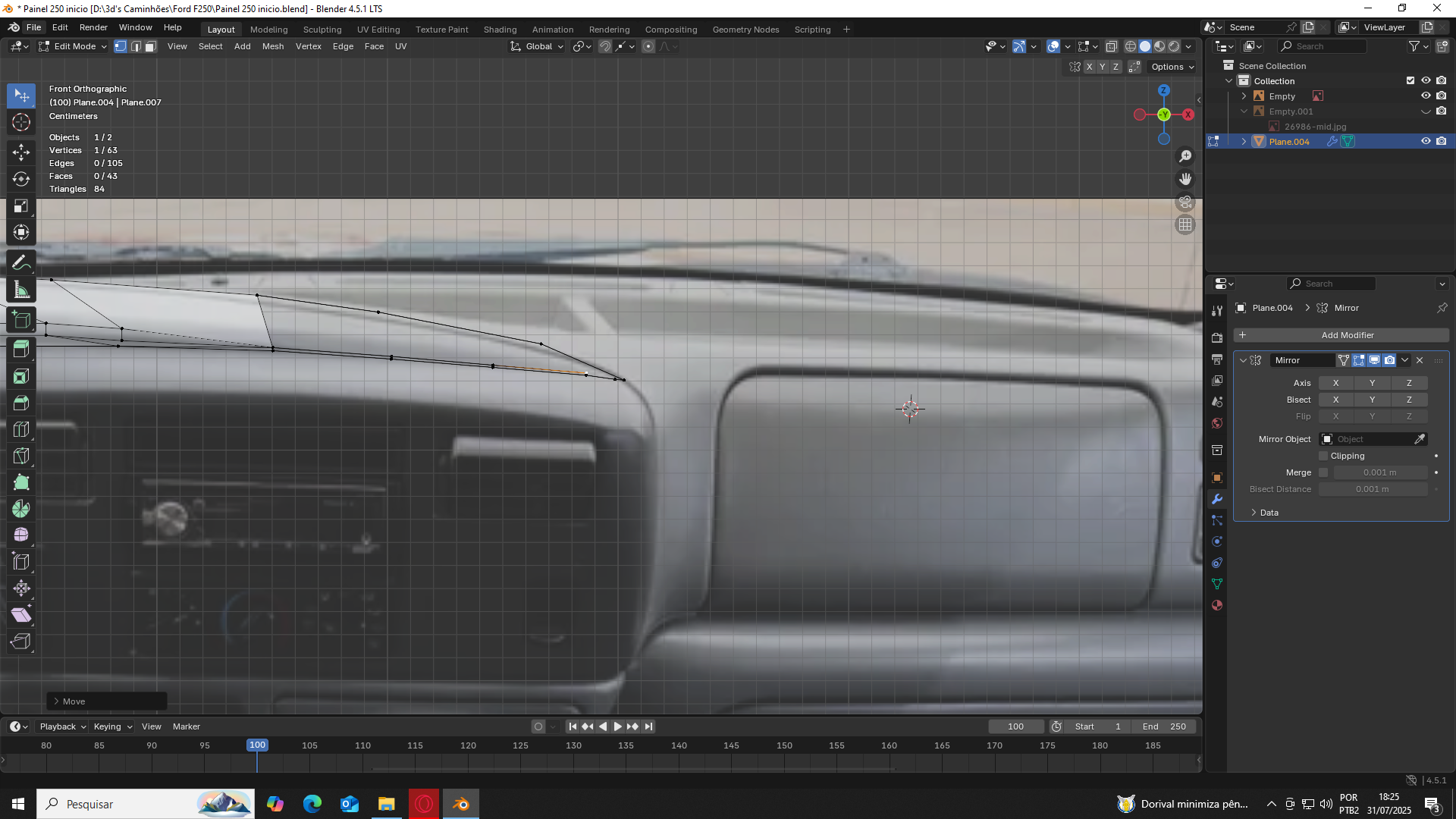Open the Mesh menu in header
Viewport: 1456px width, 819px height.
tap(272, 47)
